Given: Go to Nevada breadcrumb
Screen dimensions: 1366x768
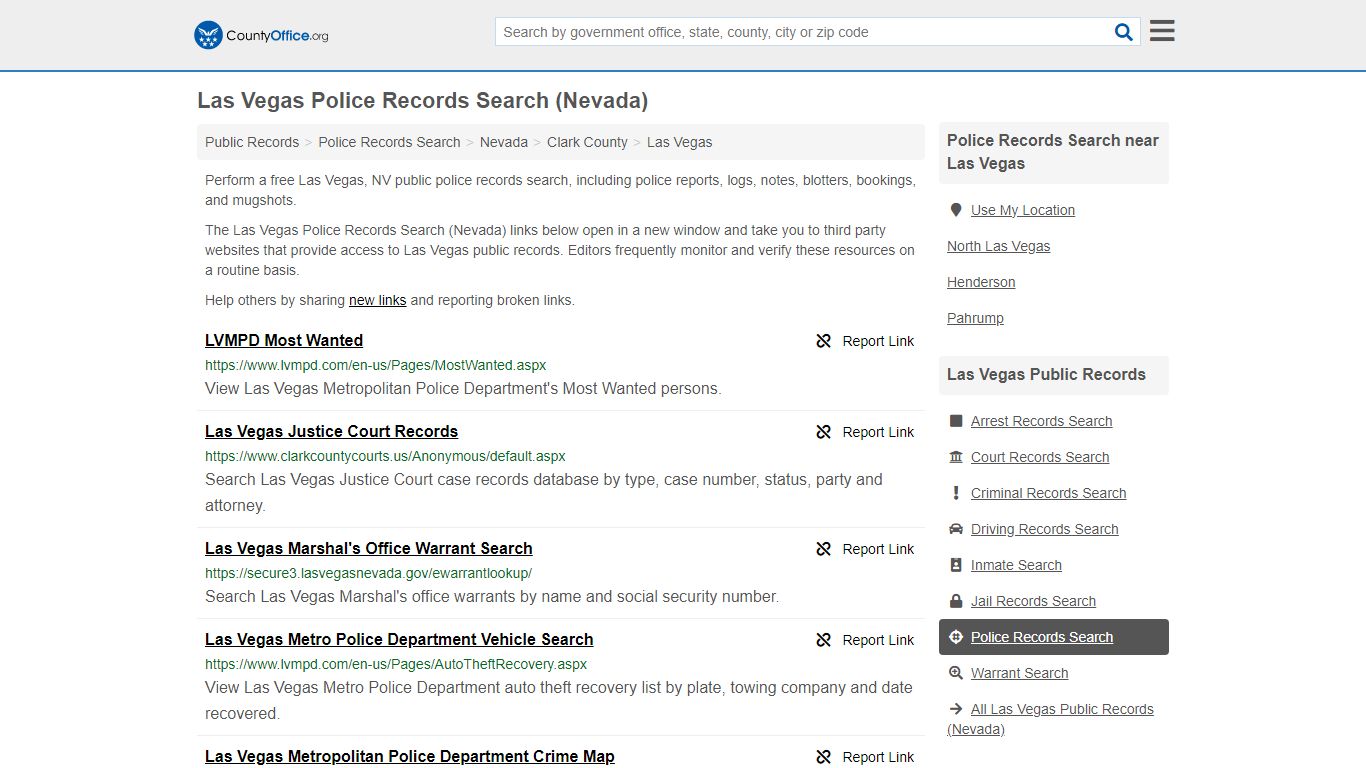Looking at the screenshot, I should [x=504, y=142].
